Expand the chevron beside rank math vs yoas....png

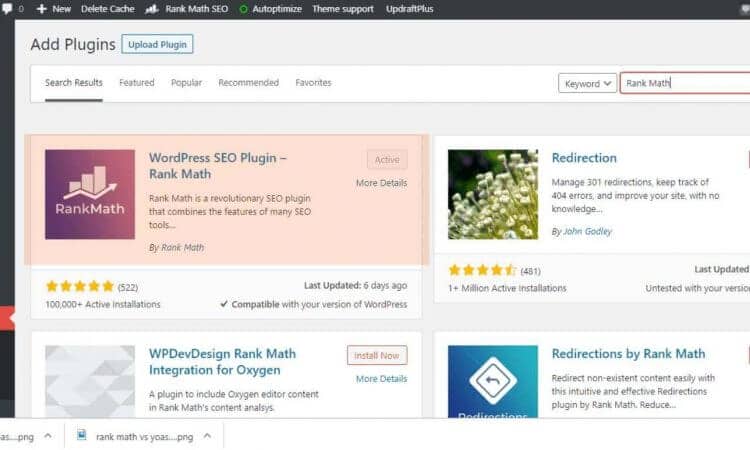click(207, 436)
